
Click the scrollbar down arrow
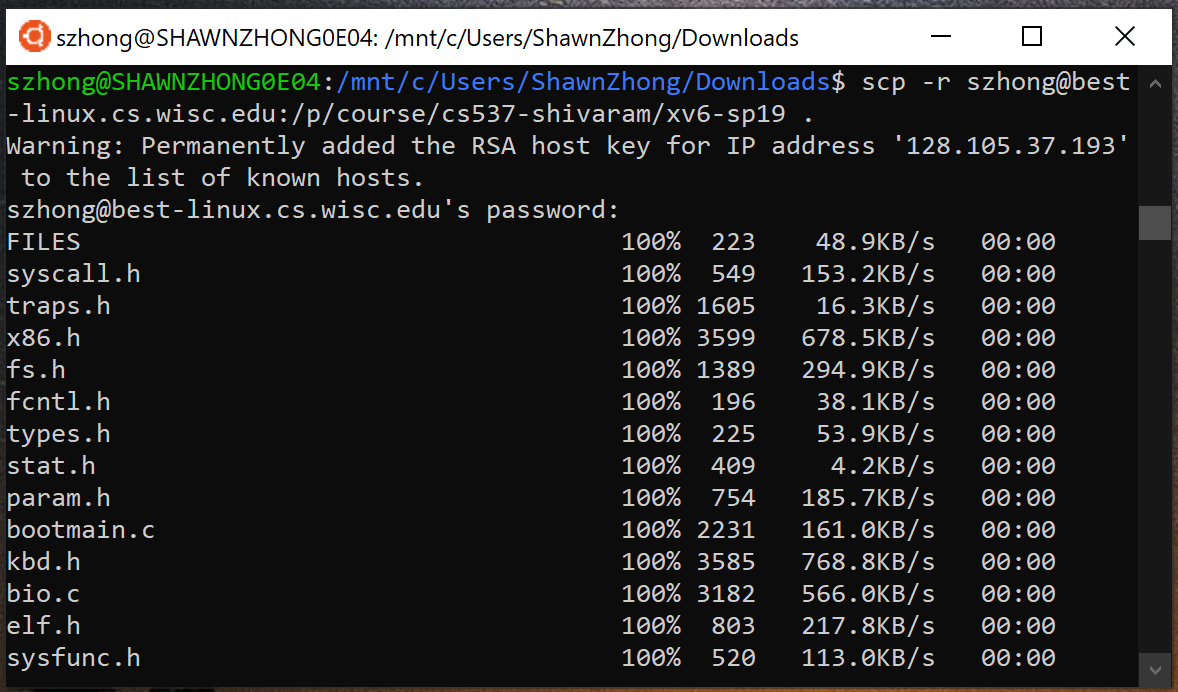click(1154, 668)
